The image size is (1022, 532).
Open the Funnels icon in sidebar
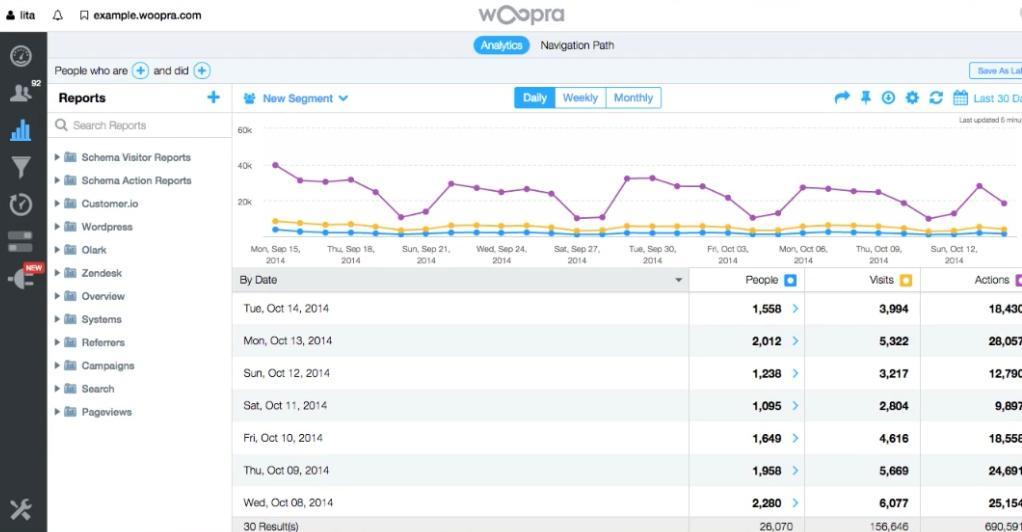[x=21, y=167]
